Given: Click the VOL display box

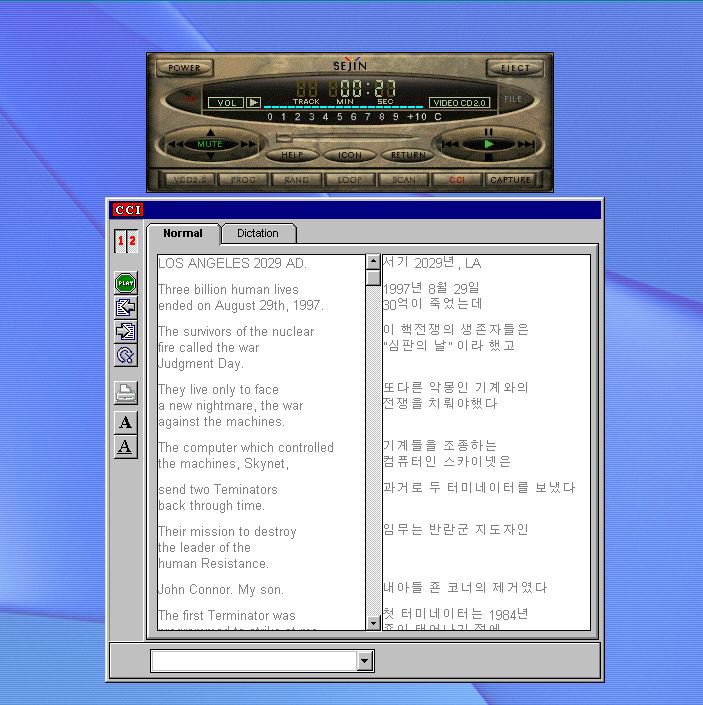Looking at the screenshot, I should click(226, 103).
